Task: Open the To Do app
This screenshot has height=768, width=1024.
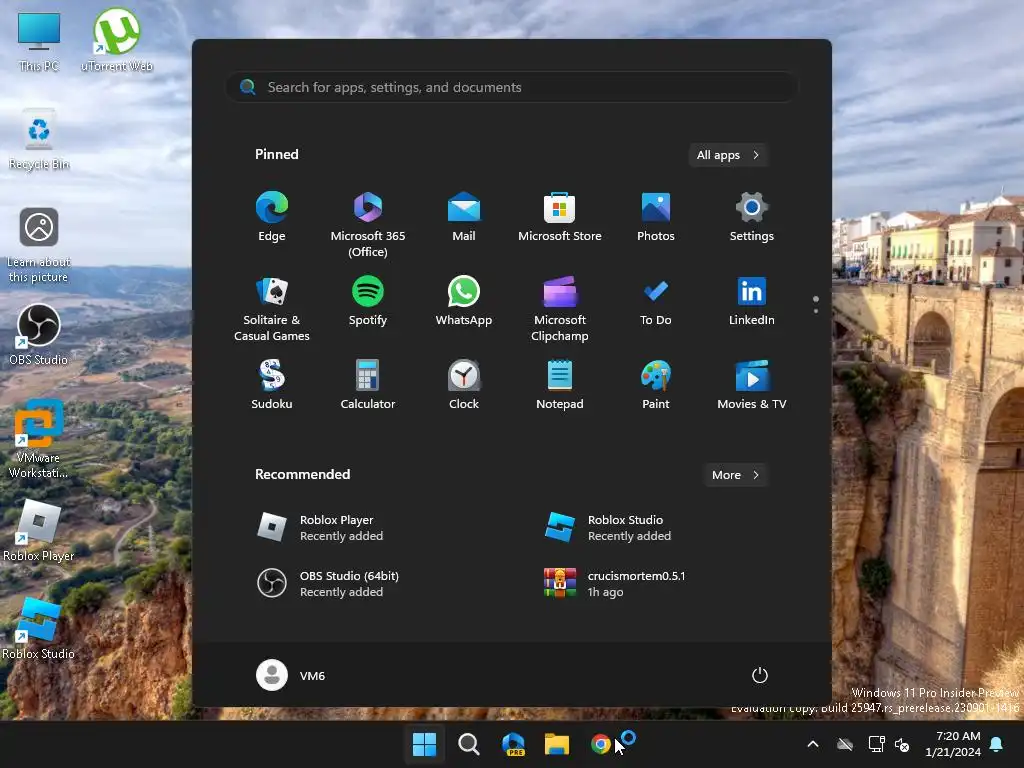Action: coord(656,301)
